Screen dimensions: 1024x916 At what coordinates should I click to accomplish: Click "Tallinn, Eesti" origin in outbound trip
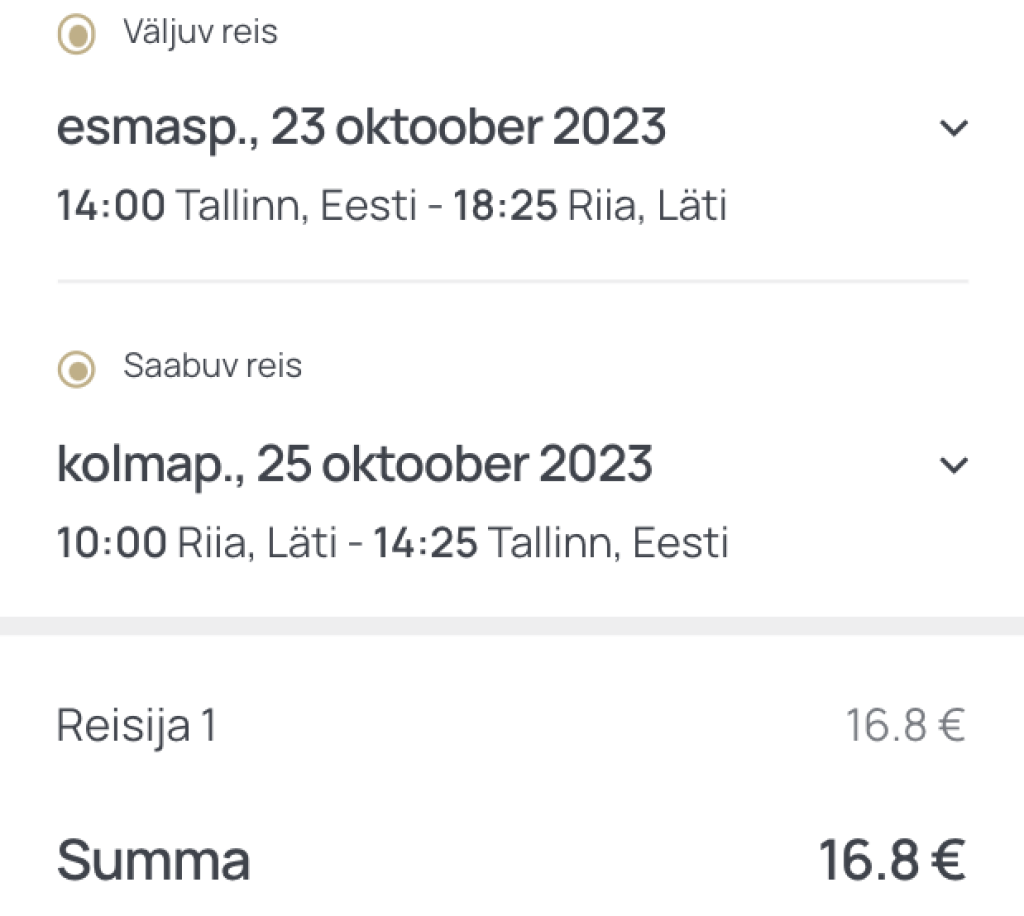point(296,206)
